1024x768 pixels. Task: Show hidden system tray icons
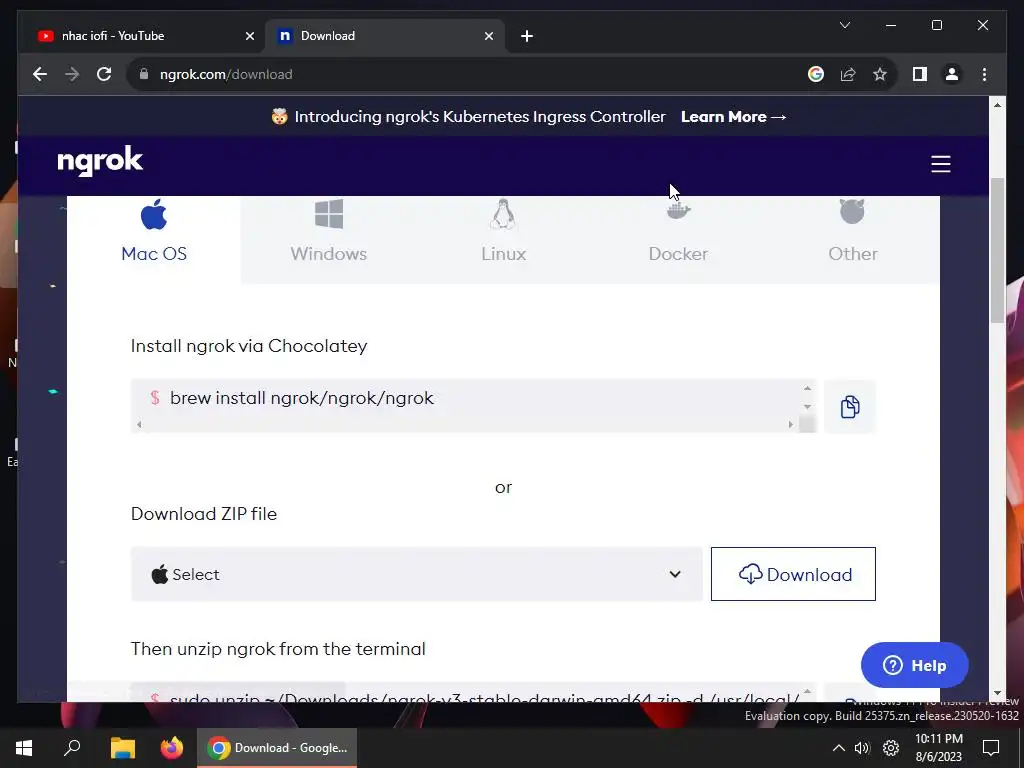[x=839, y=748]
